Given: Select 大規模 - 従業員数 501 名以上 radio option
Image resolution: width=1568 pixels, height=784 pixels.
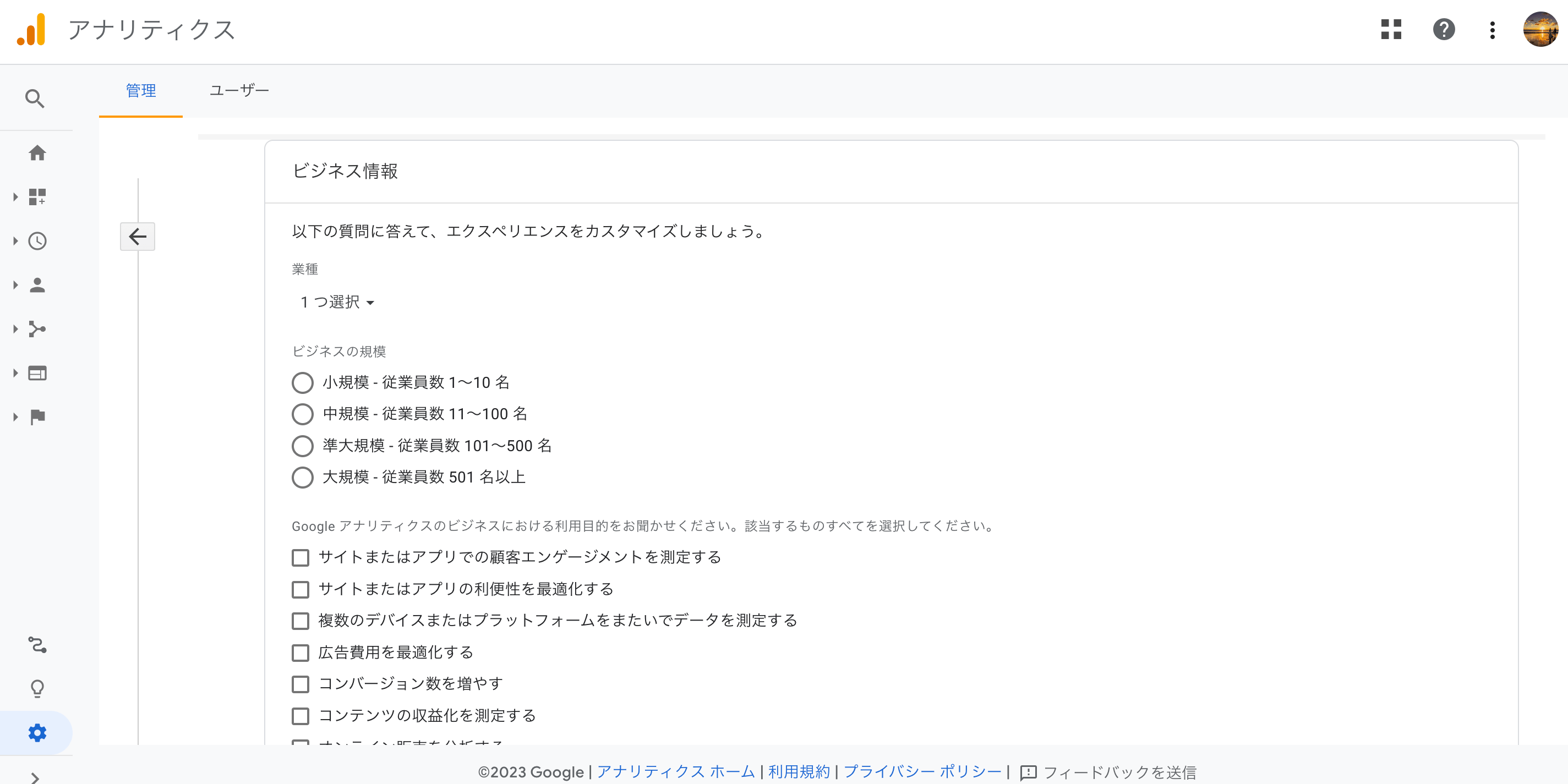Looking at the screenshot, I should [303, 477].
